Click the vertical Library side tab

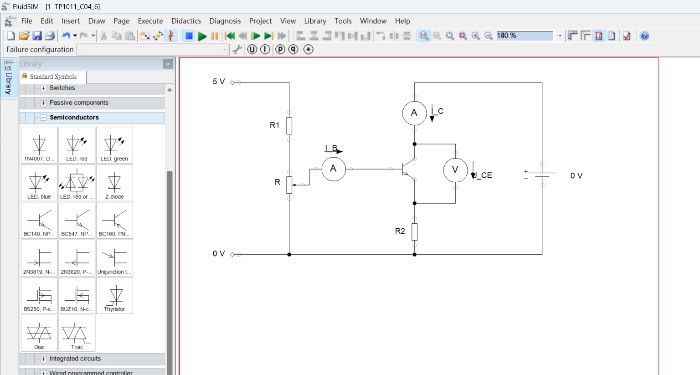(x=8, y=77)
